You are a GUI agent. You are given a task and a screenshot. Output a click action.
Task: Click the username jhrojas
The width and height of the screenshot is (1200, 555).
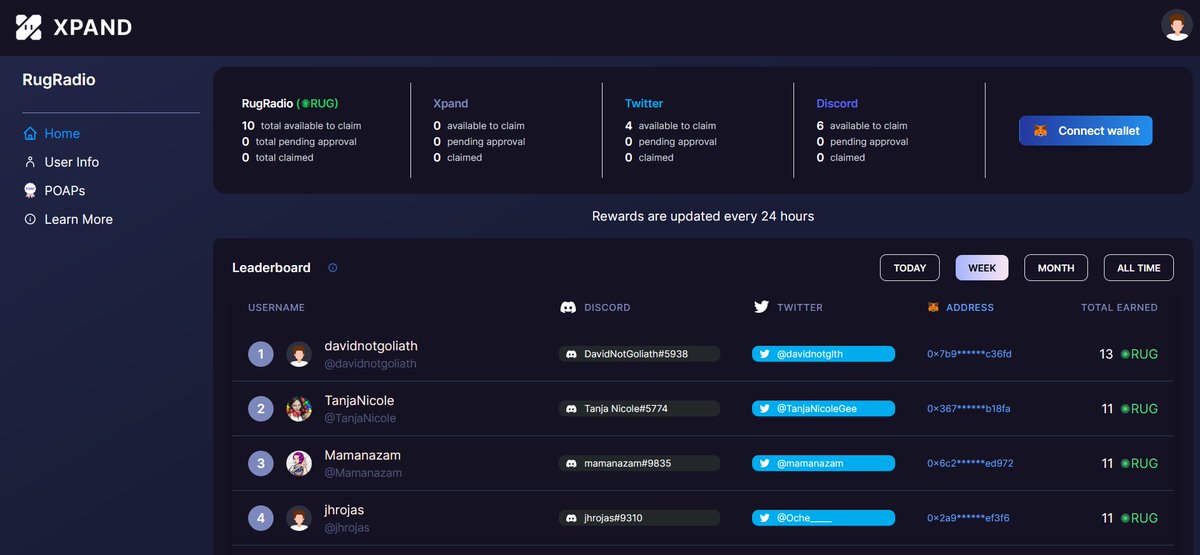pos(344,510)
